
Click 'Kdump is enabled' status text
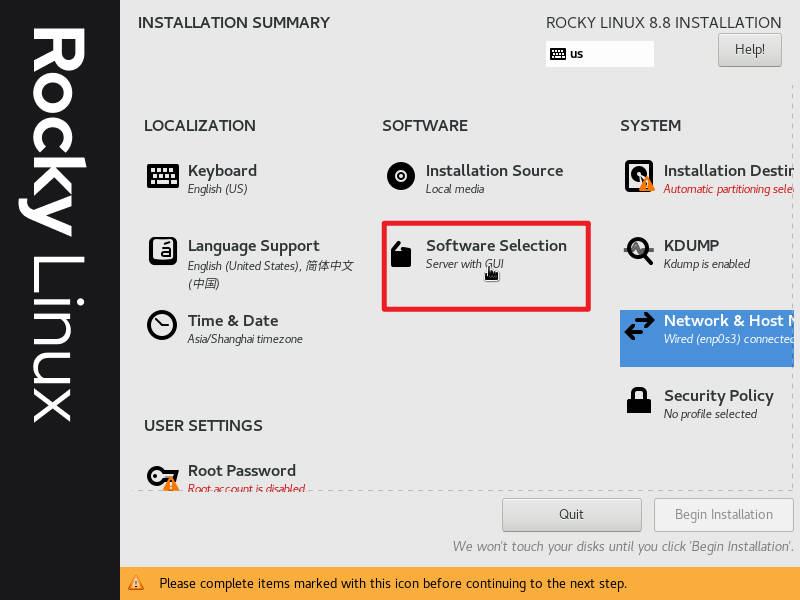point(707,264)
